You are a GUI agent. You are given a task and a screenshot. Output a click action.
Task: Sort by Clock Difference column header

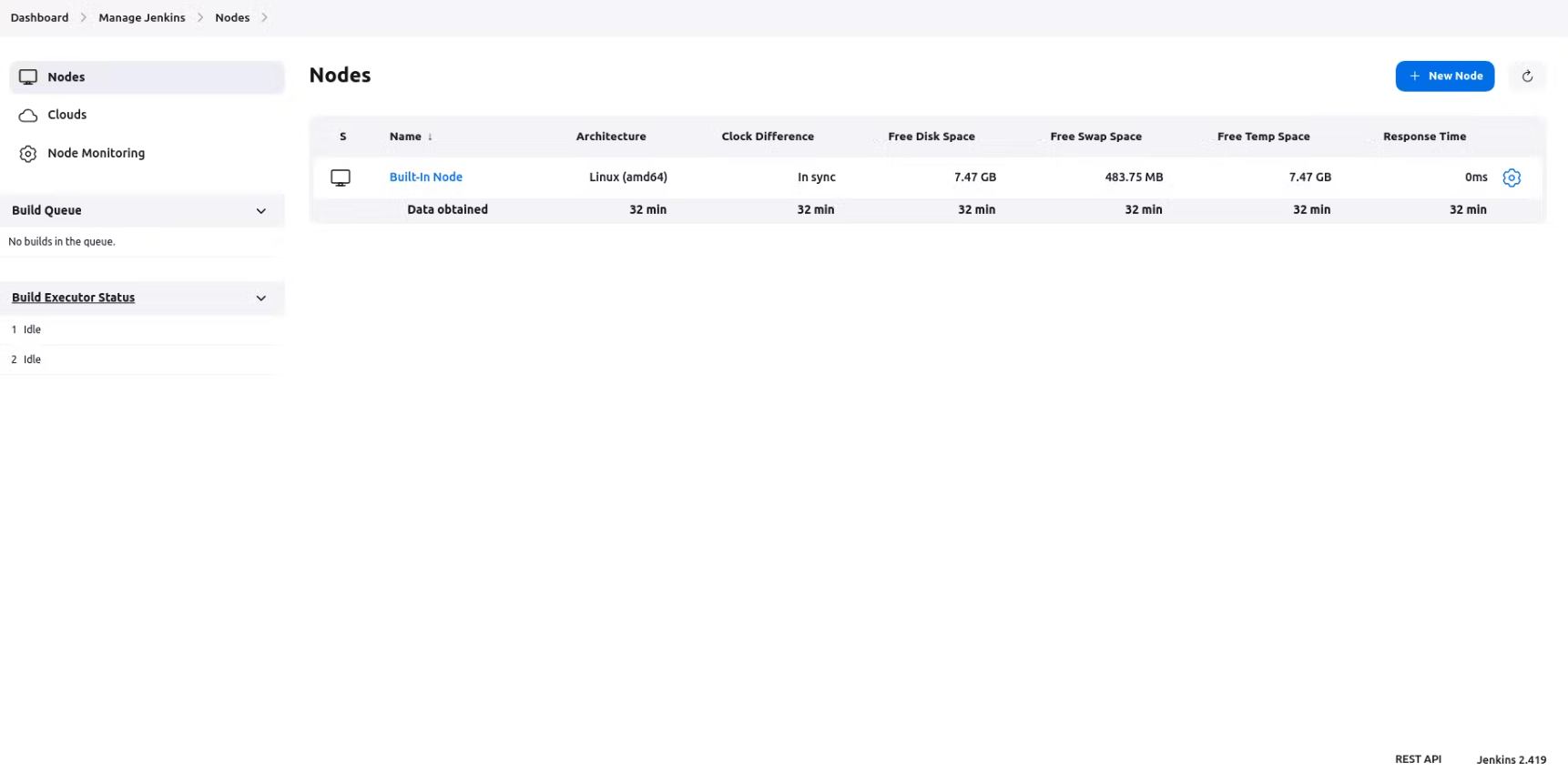click(768, 137)
